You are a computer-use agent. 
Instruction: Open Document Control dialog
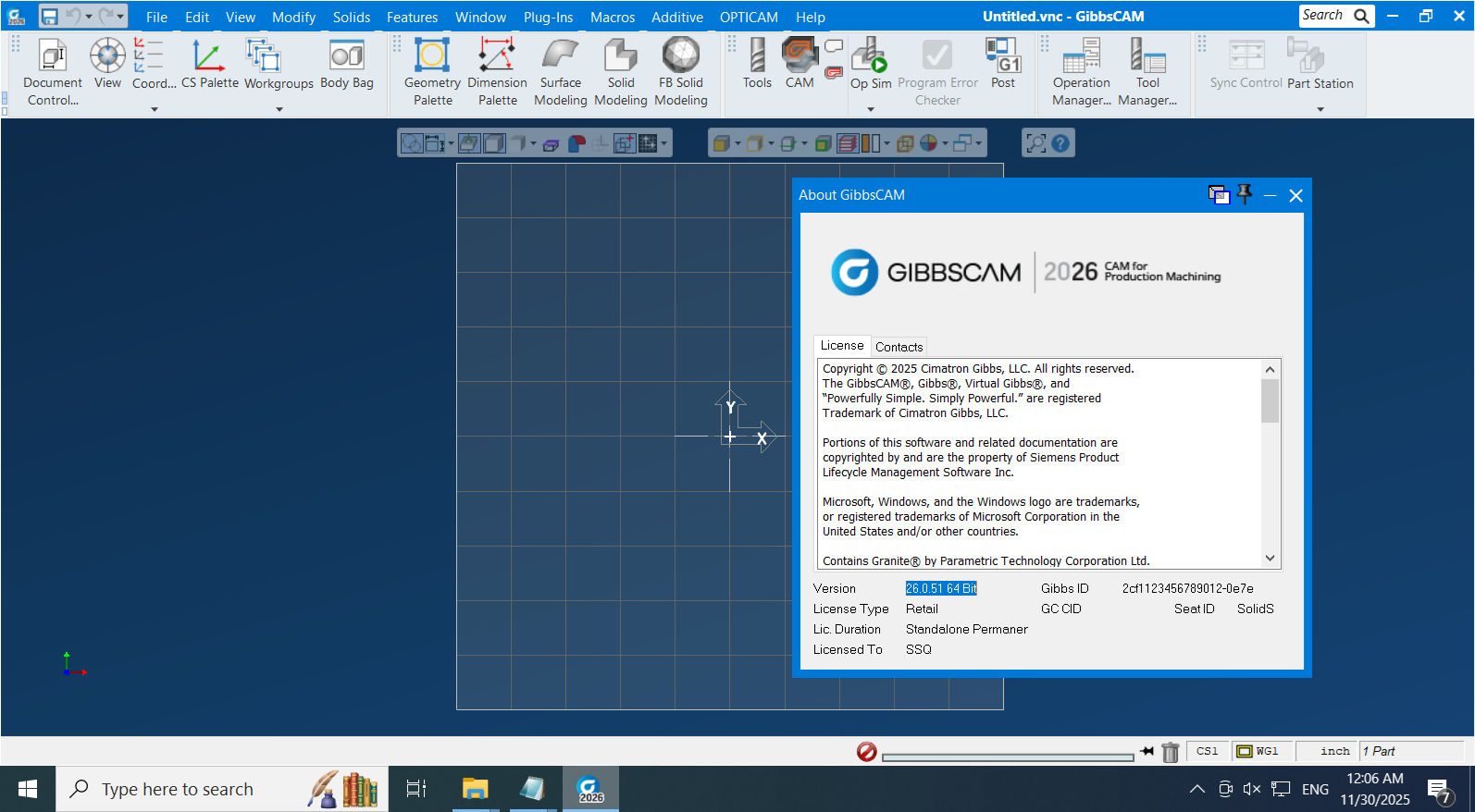[53, 72]
